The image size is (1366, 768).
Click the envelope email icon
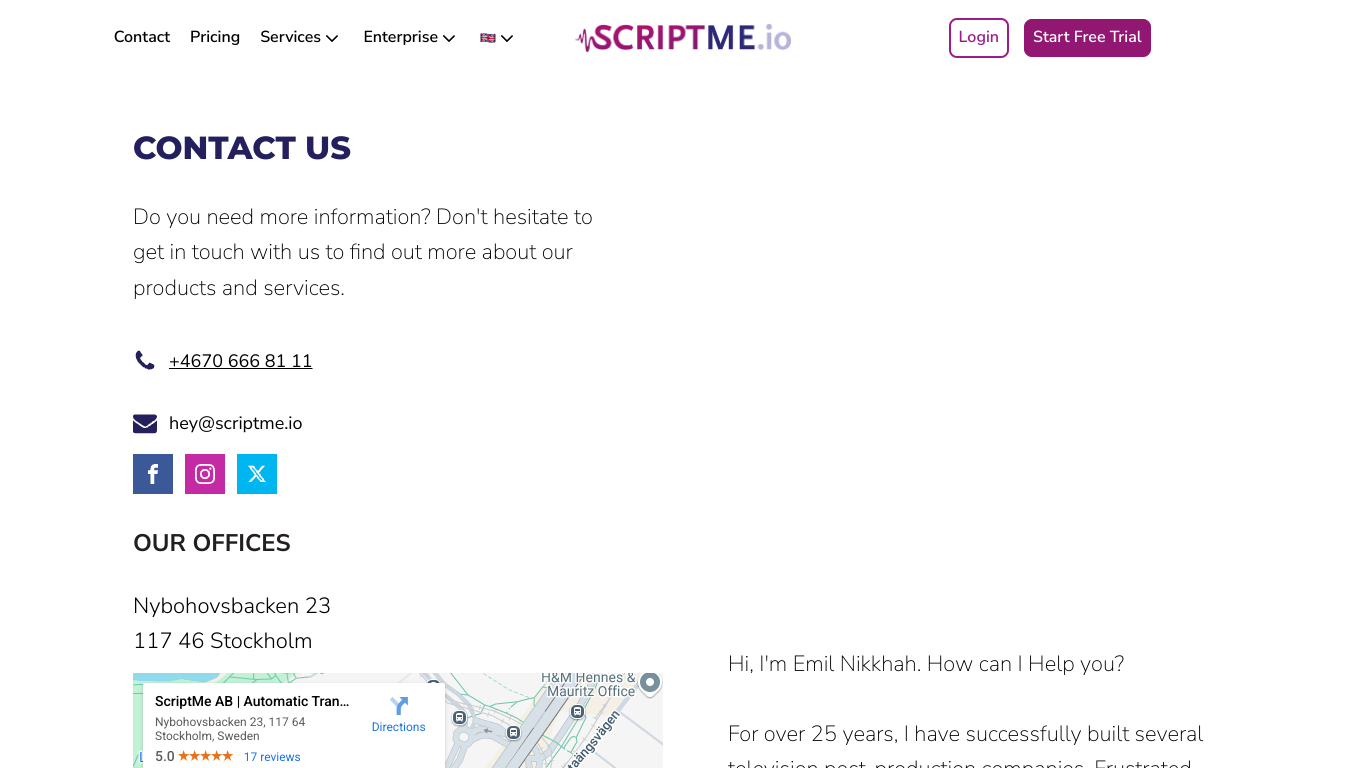pyautogui.click(x=145, y=424)
